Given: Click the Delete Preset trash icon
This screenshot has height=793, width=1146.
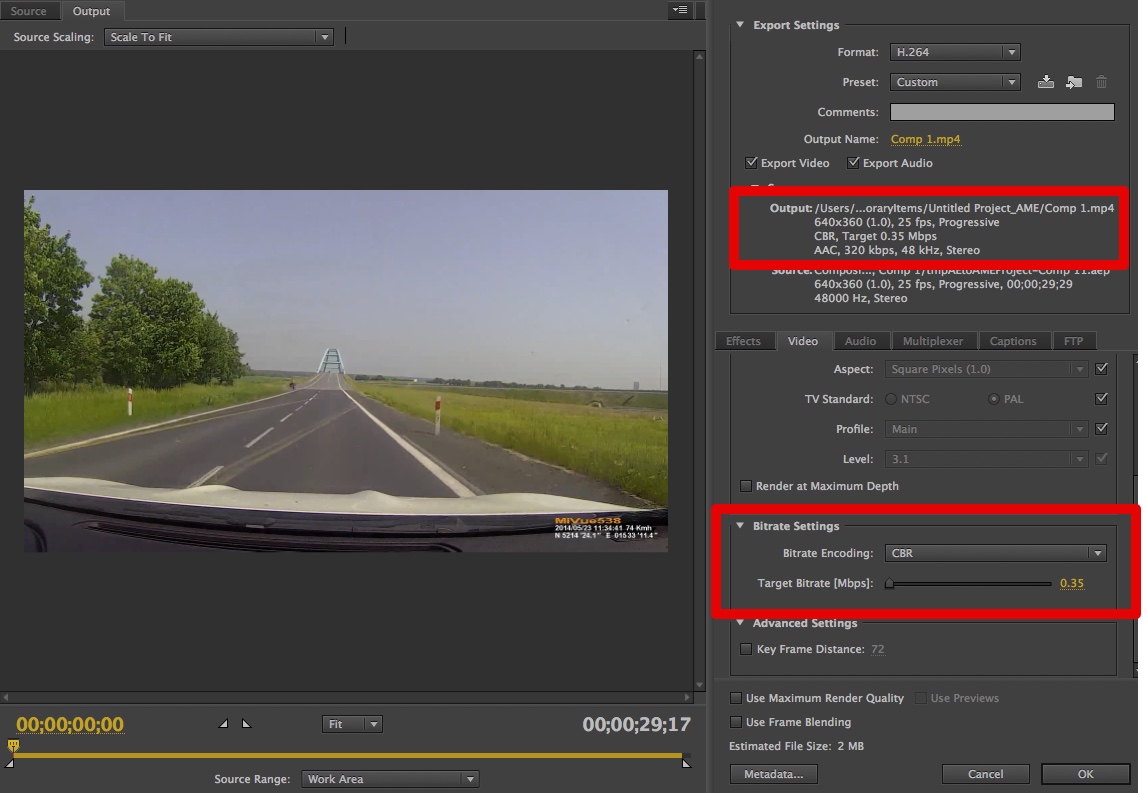Looking at the screenshot, I should [x=1101, y=82].
